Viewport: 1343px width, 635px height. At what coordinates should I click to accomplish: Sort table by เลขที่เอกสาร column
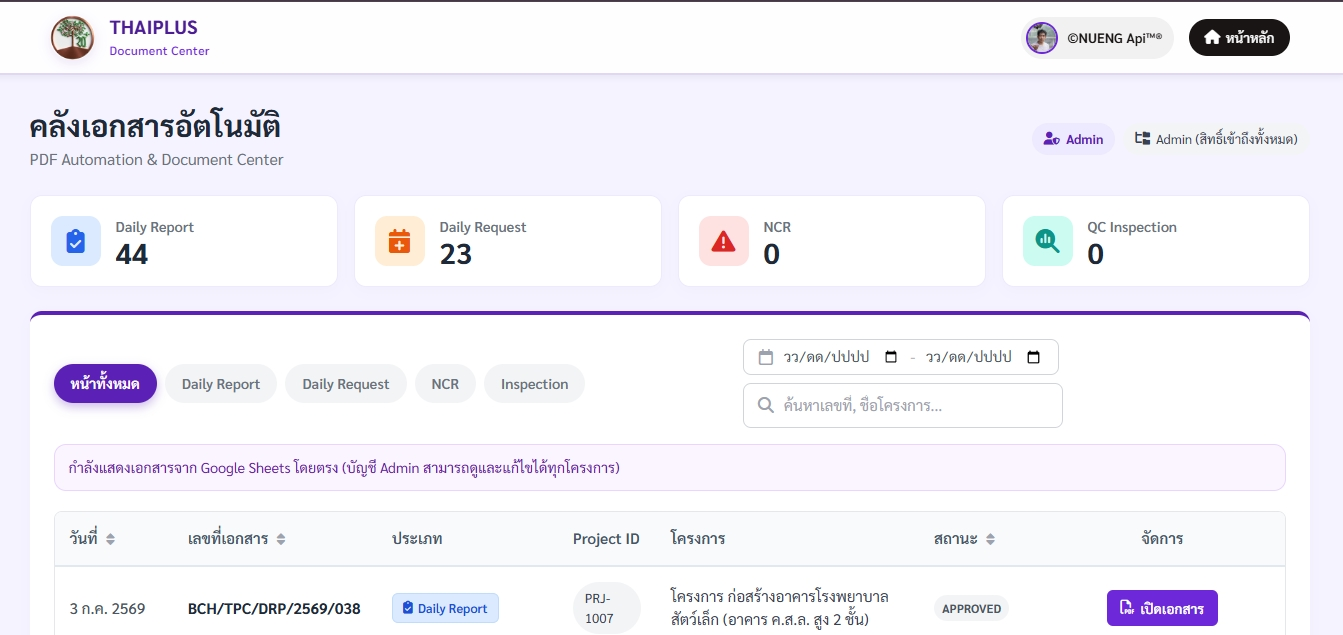point(237,539)
